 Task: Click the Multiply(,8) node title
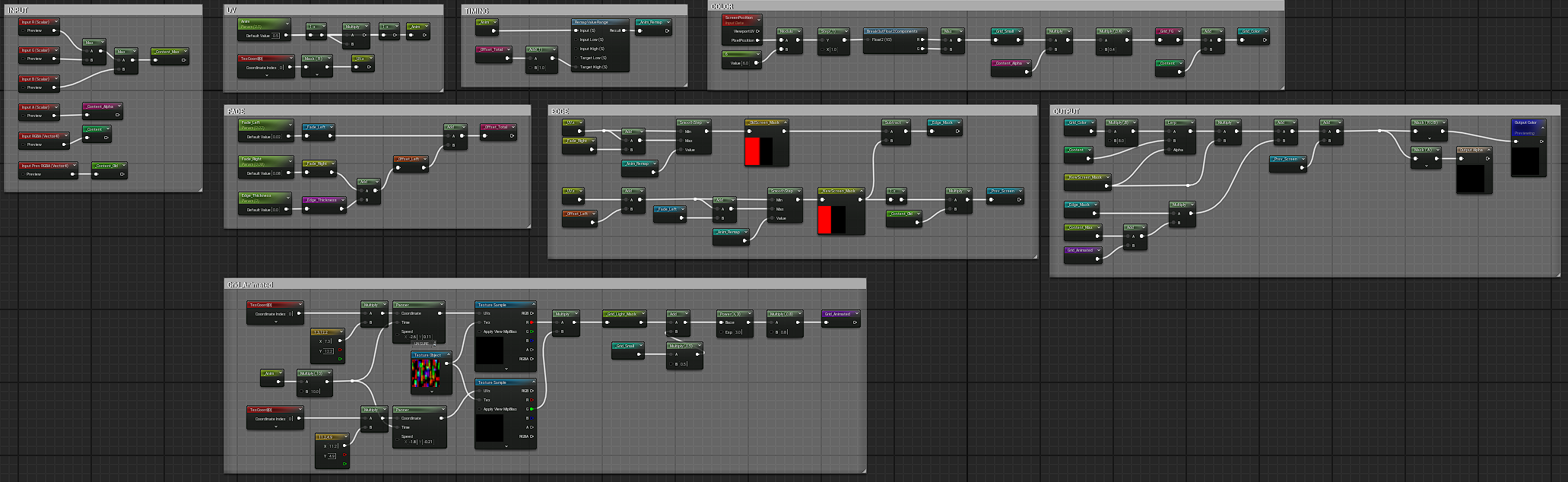[1118, 122]
